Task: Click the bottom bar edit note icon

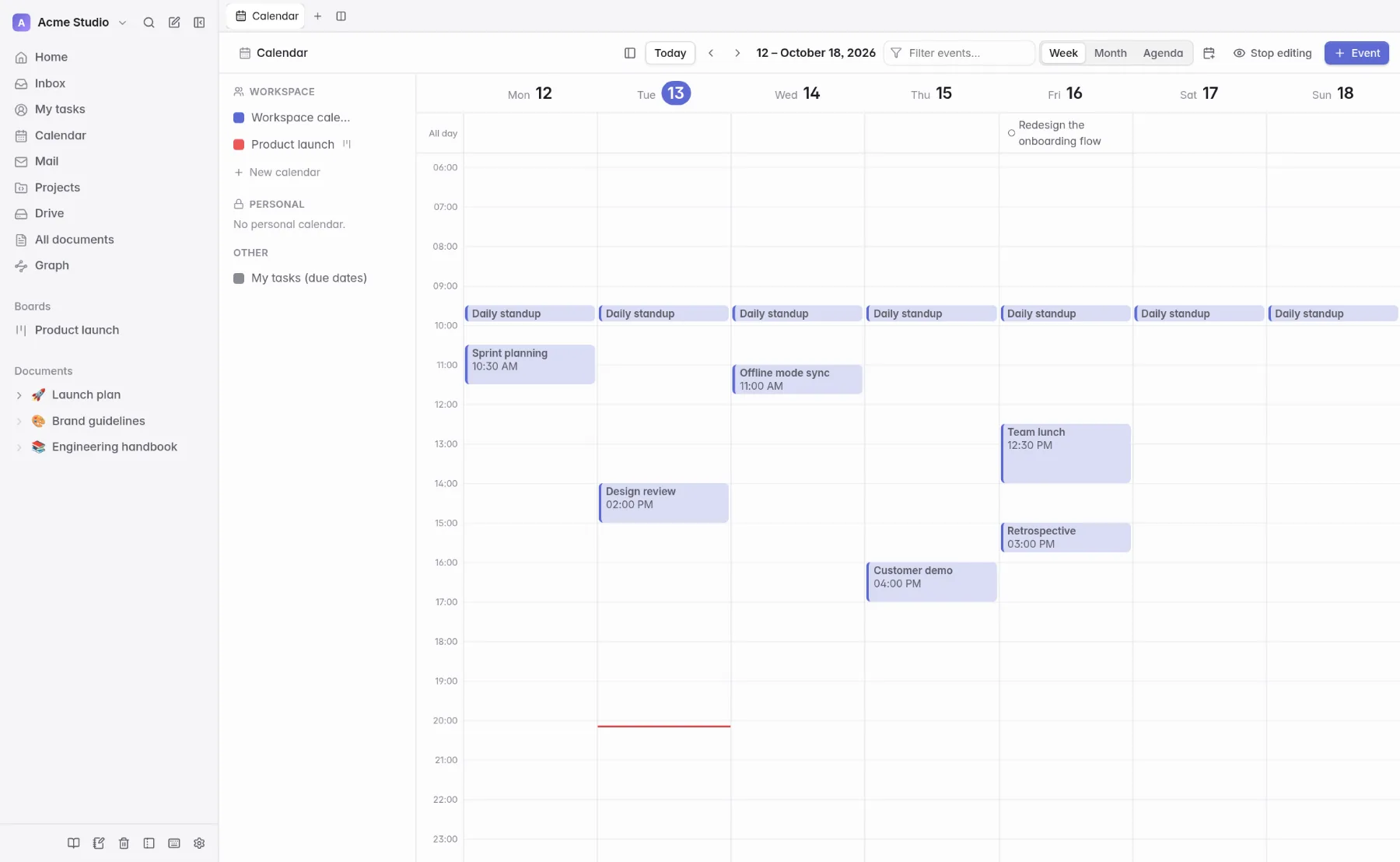Action: [x=99, y=843]
